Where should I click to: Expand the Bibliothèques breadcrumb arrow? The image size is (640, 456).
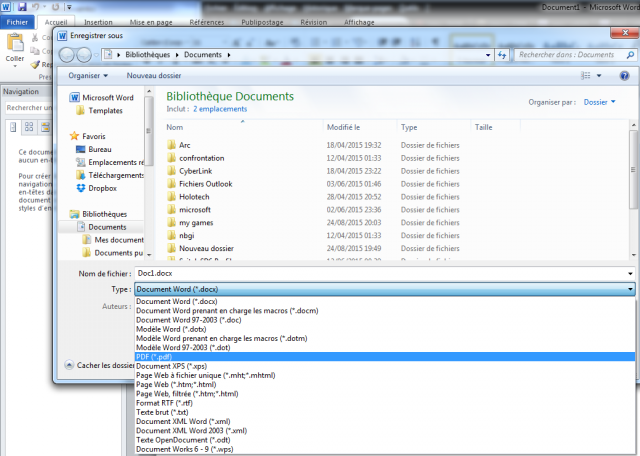[x=178, y=55]
